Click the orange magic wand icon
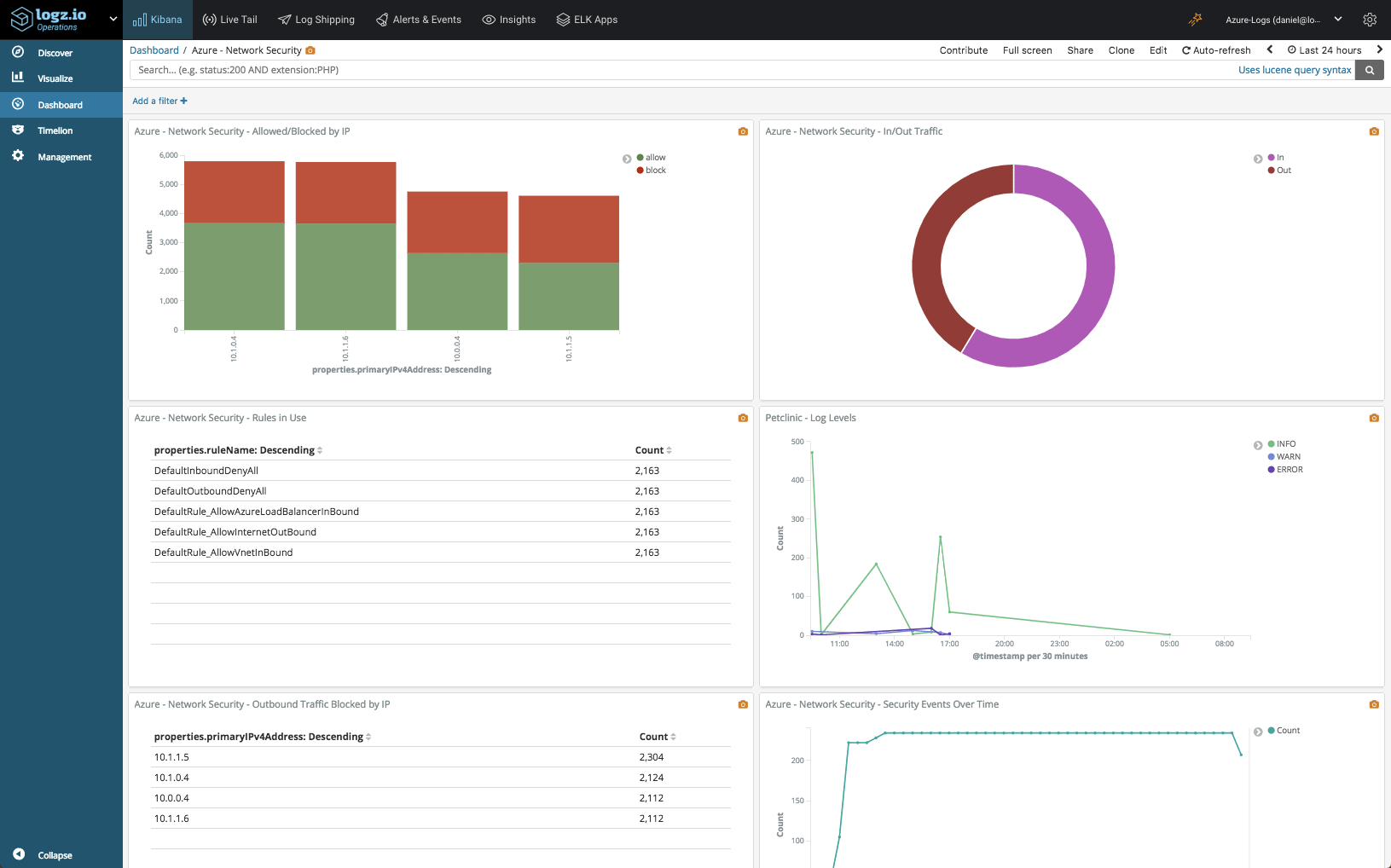Viewport: 1391px width, 868px height. click(1196, 20)
